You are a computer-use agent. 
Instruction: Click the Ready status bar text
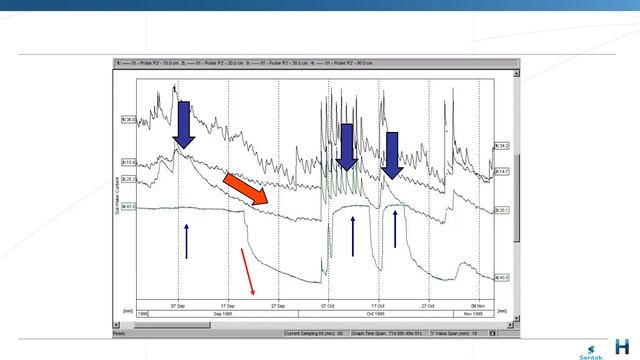coord(119,333)
